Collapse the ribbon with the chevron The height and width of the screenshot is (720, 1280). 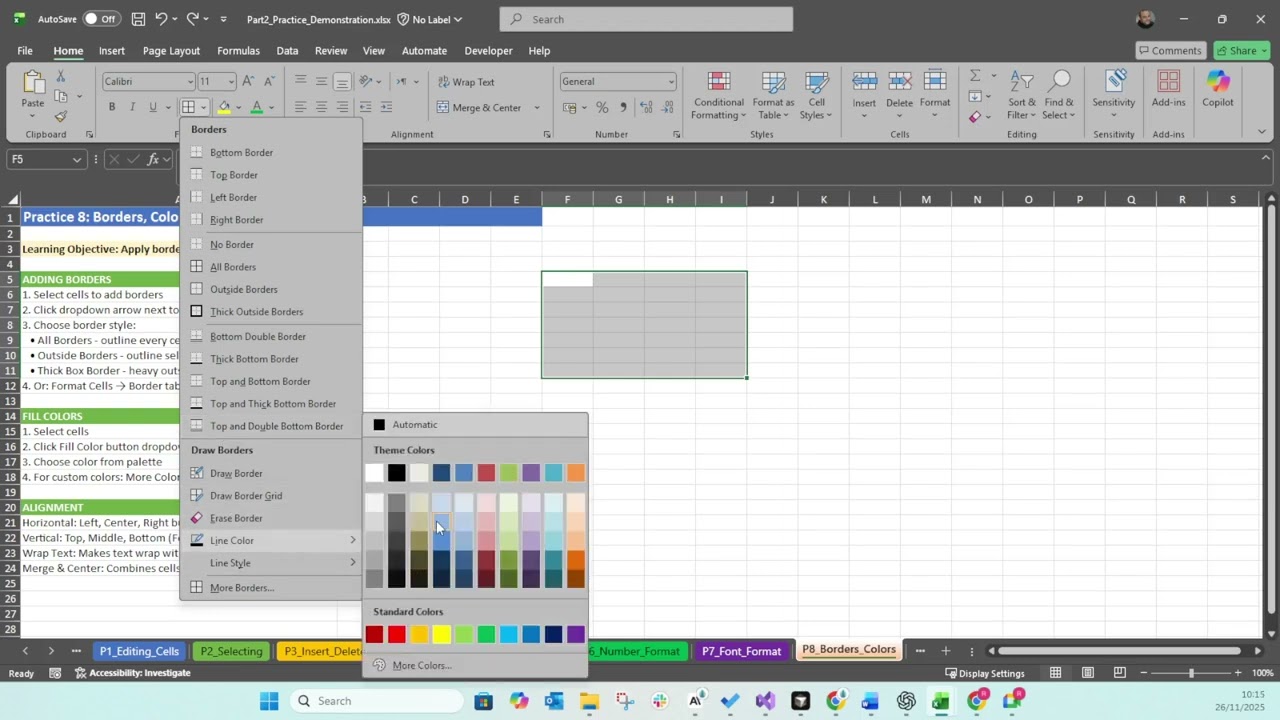tap(1261, 131)
